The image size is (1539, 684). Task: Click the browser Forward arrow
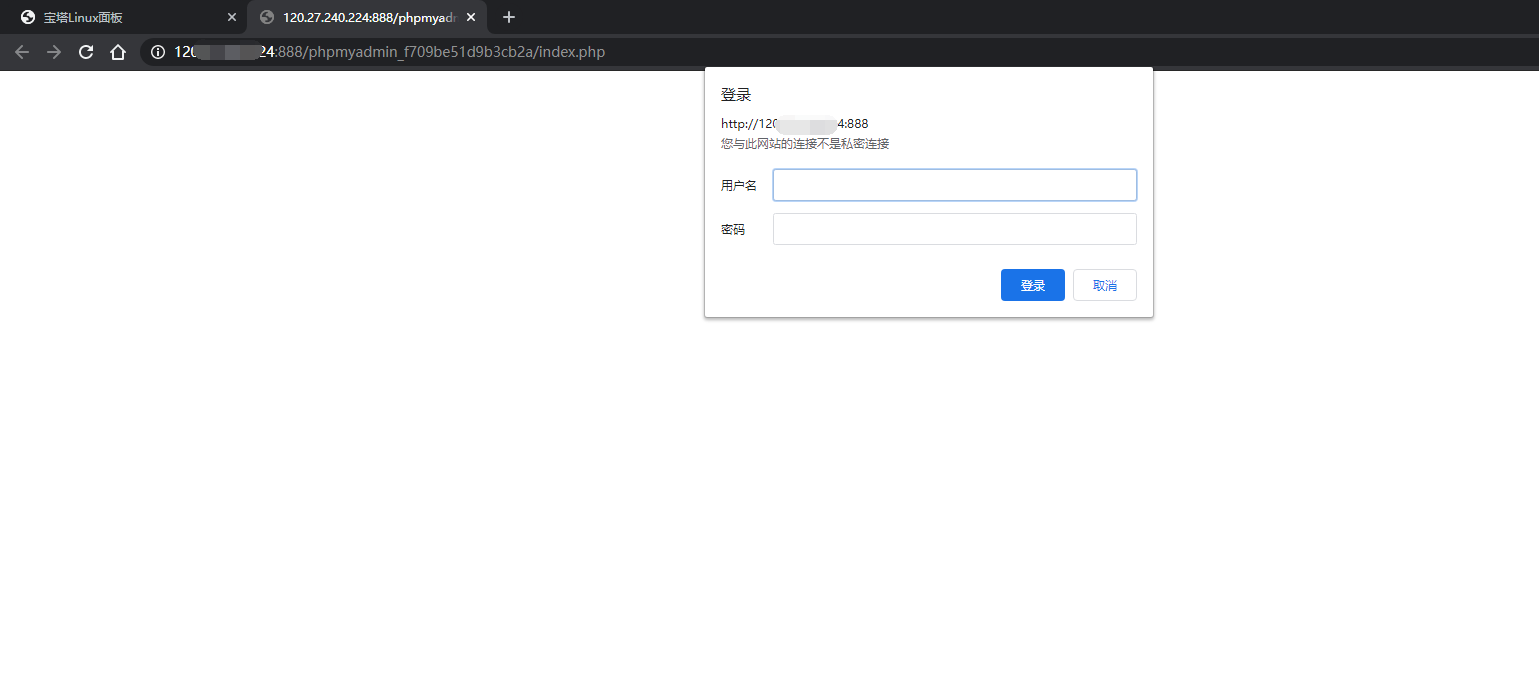click(54, 52)
